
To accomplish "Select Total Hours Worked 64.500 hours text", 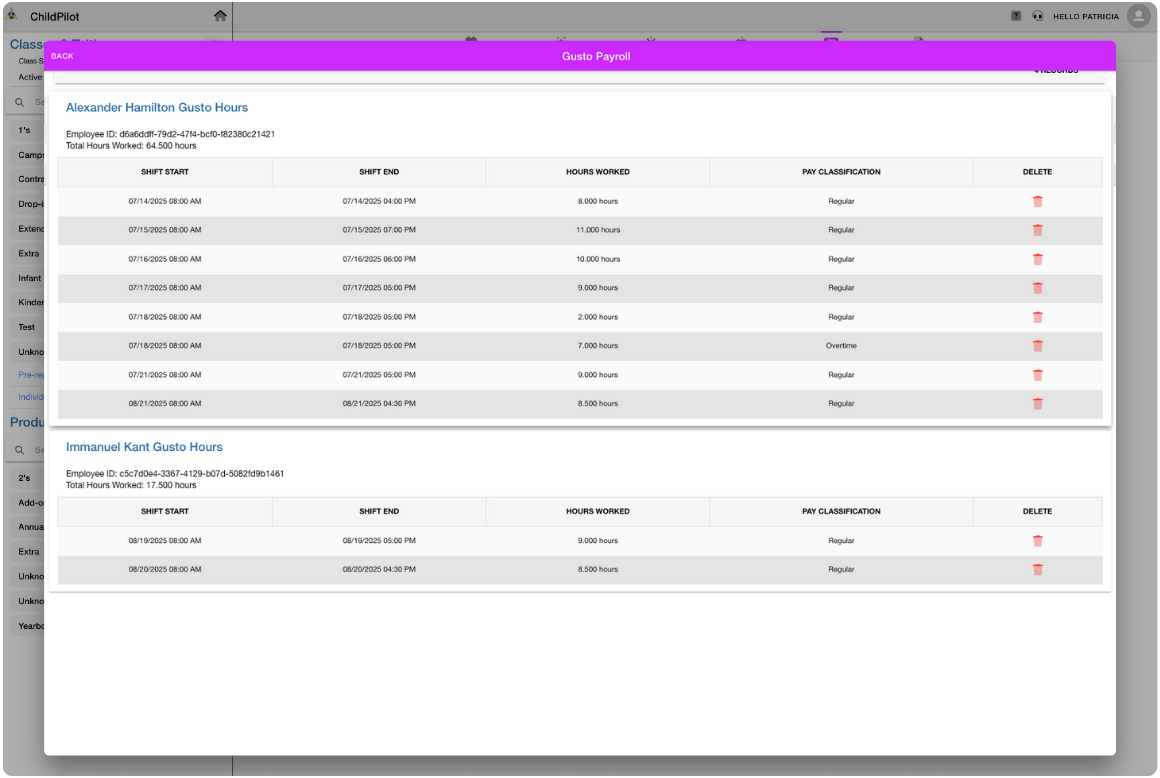I will coord(131,146).
